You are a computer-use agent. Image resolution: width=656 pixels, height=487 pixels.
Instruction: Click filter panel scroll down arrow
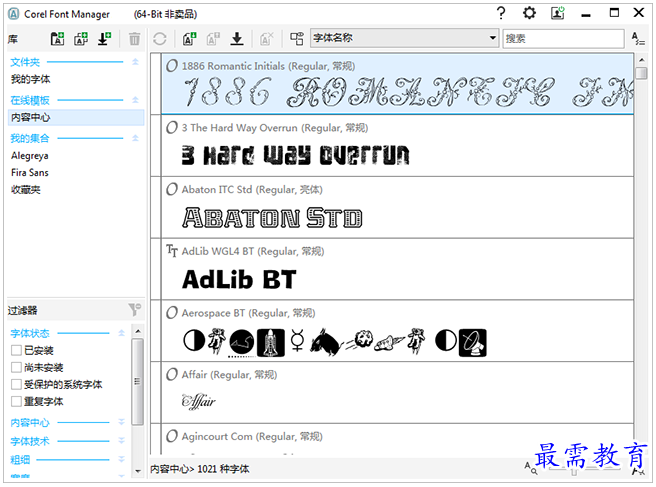click(138, 471)
